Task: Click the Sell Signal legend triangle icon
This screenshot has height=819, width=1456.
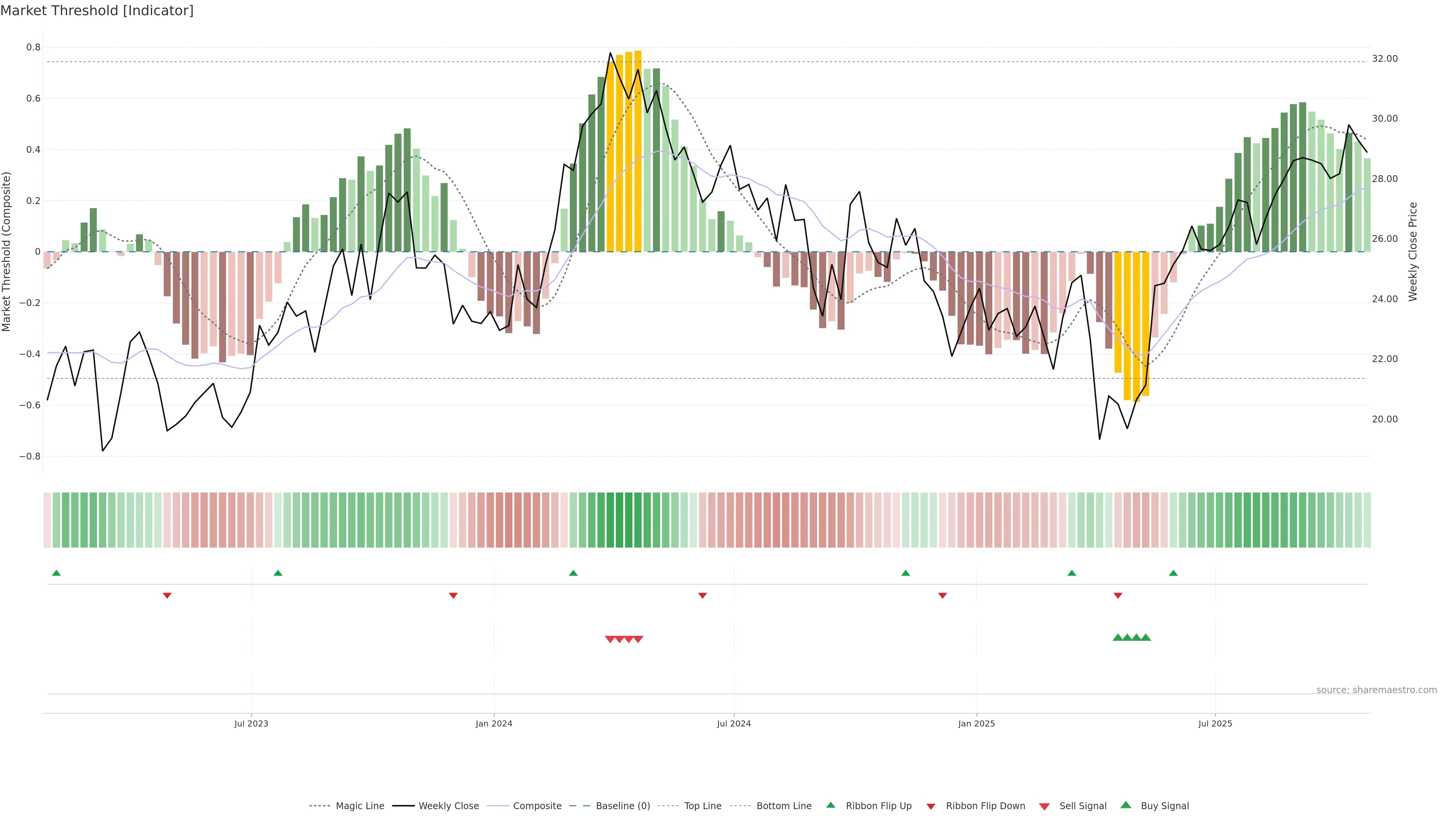Action: pos(1044,806)
